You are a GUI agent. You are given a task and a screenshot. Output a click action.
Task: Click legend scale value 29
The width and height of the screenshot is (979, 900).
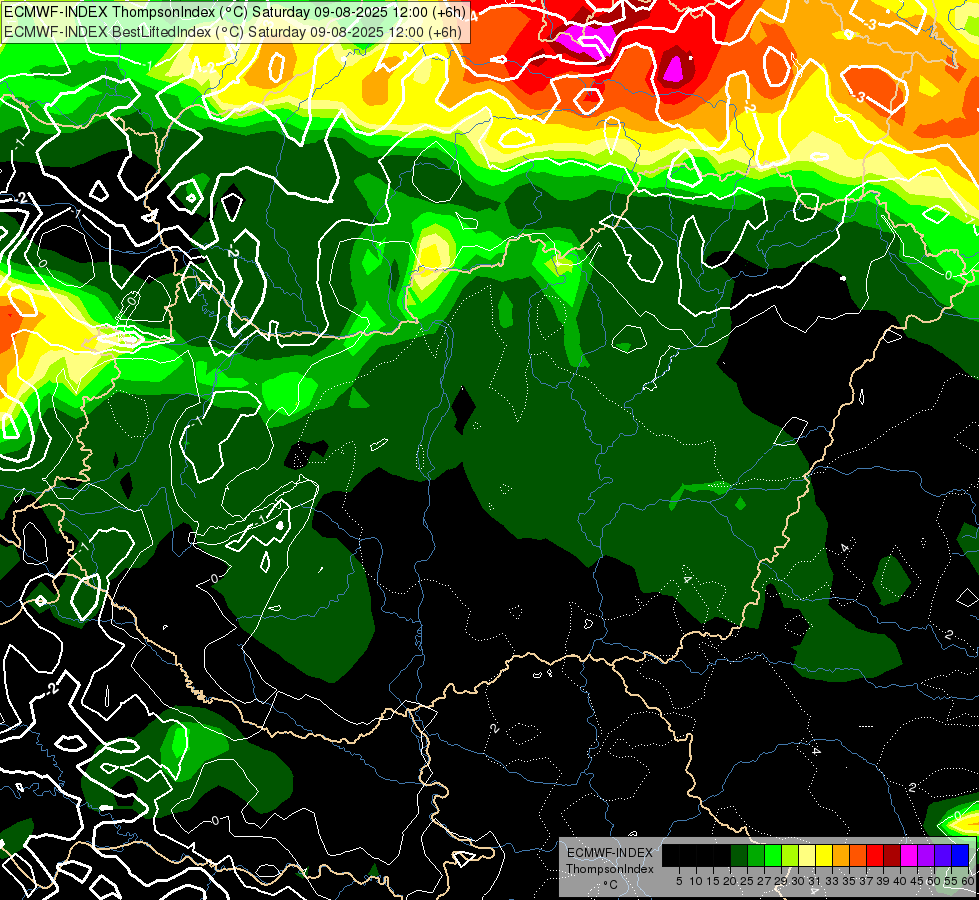781,881
